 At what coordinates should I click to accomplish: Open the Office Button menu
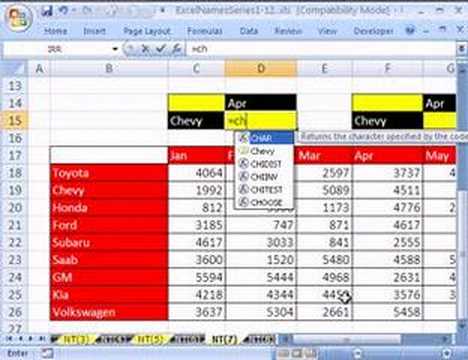click(18, 19)
